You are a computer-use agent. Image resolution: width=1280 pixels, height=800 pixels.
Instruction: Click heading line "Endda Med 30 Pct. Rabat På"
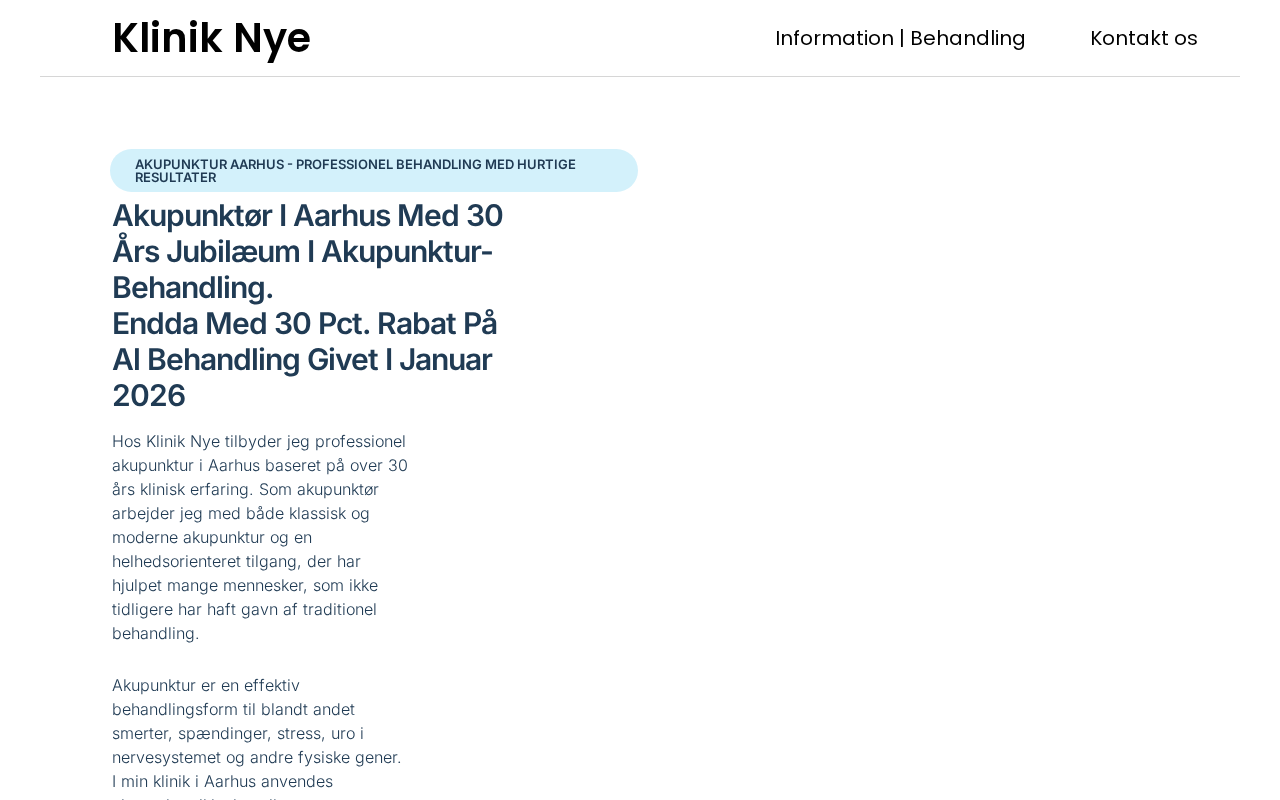304,324
